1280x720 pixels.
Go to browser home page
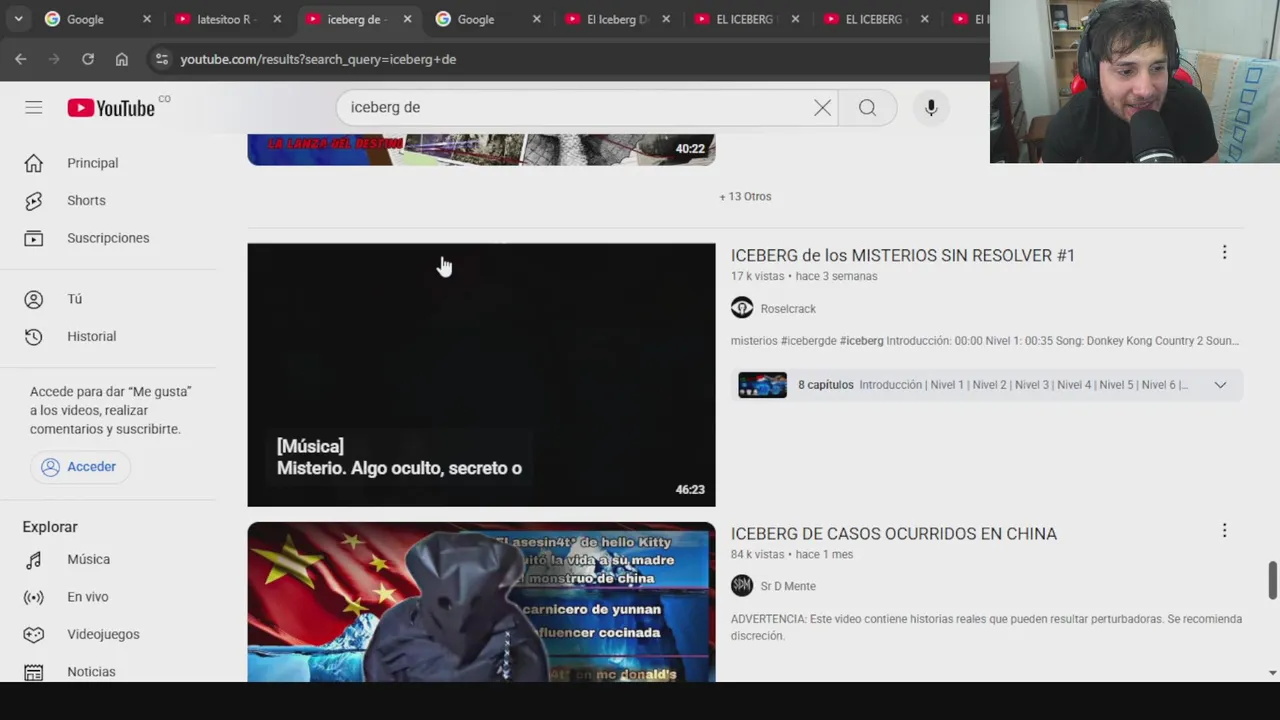(x=122, y=59)
